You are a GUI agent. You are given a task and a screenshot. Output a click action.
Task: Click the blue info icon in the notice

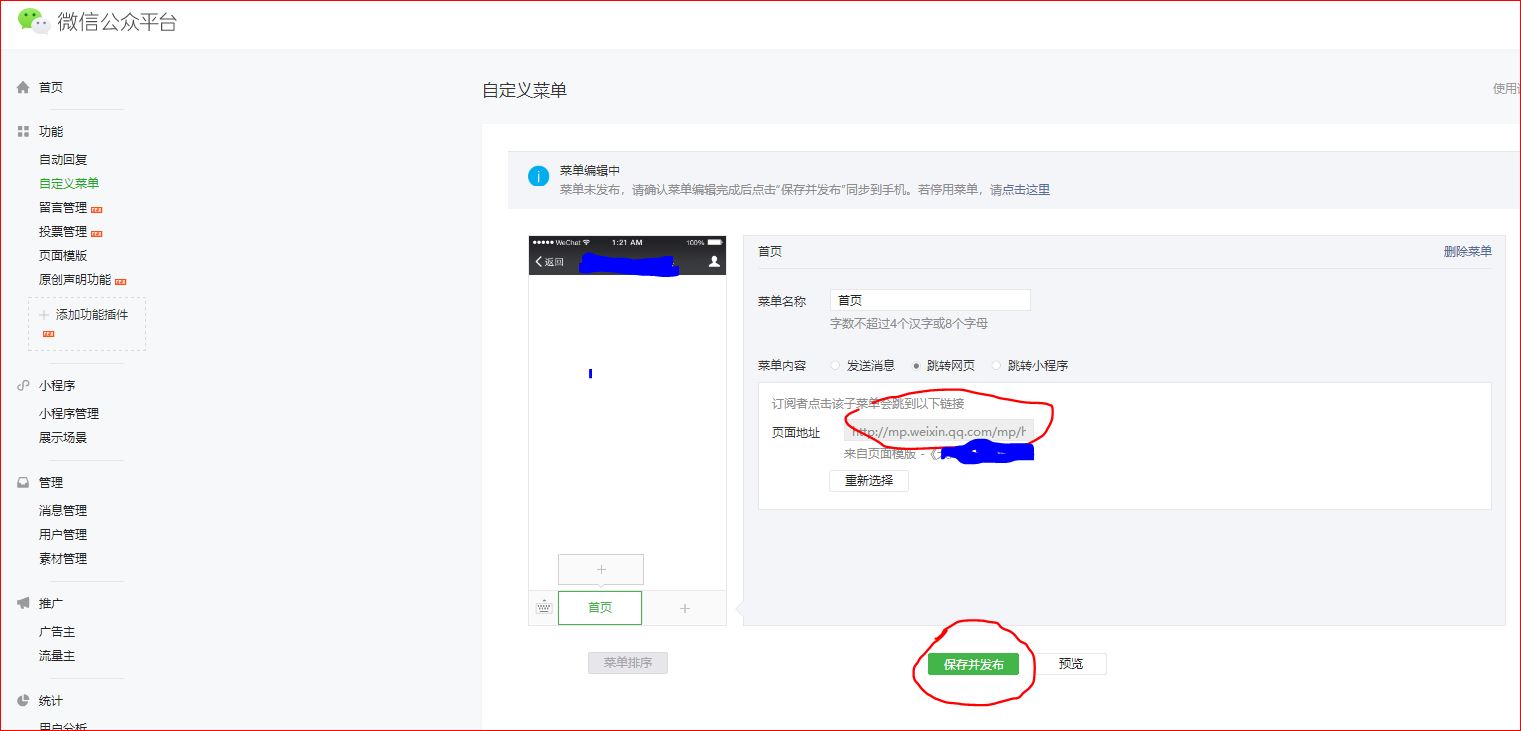(538, 177)
